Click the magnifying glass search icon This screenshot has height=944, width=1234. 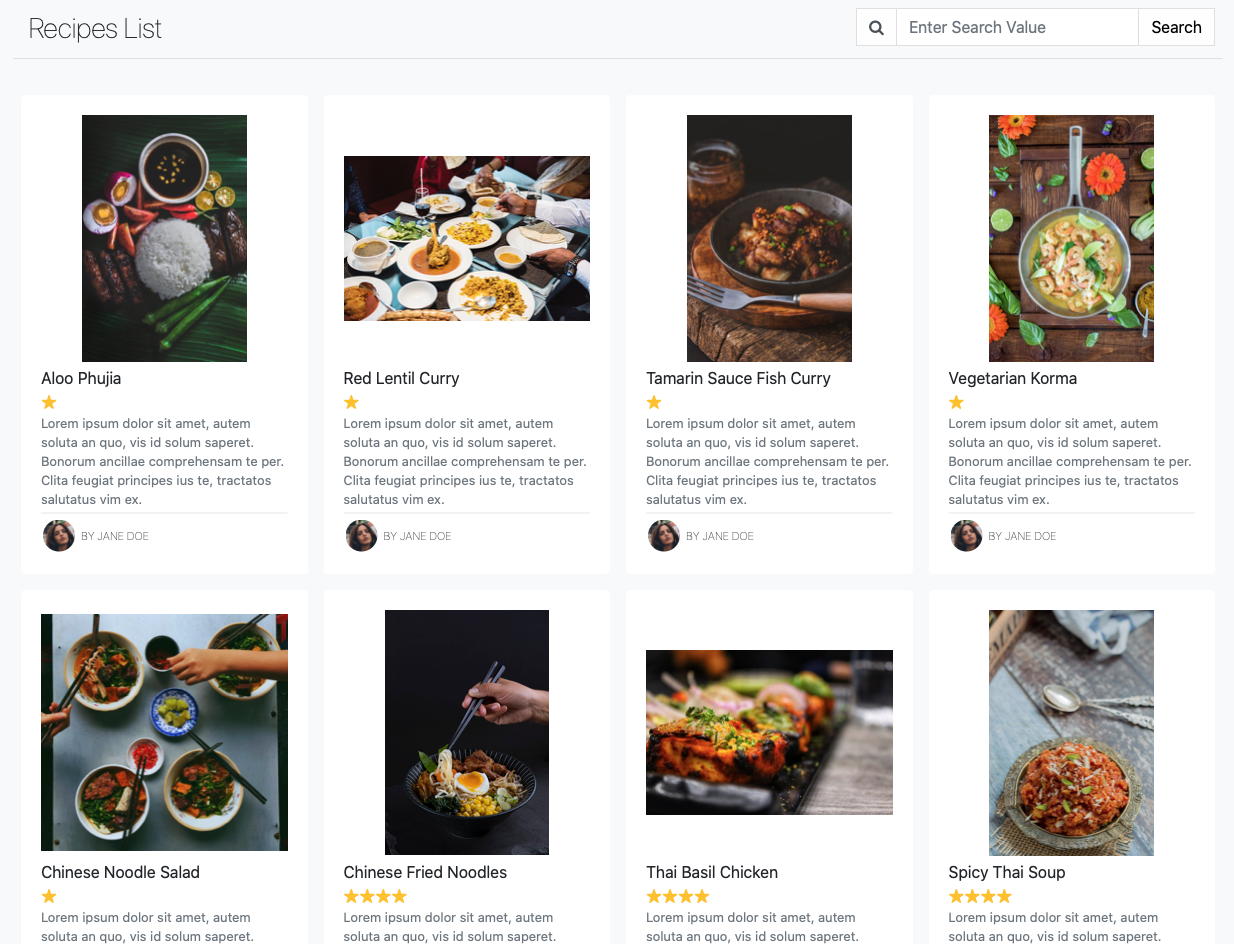point(876,28)
